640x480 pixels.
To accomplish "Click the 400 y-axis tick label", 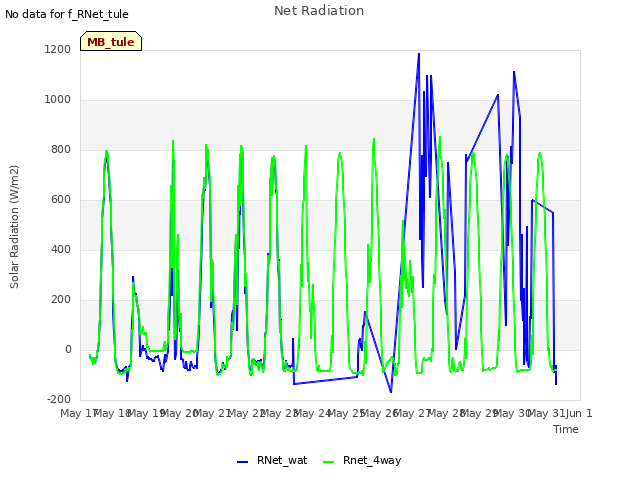I will pos(61,249).
